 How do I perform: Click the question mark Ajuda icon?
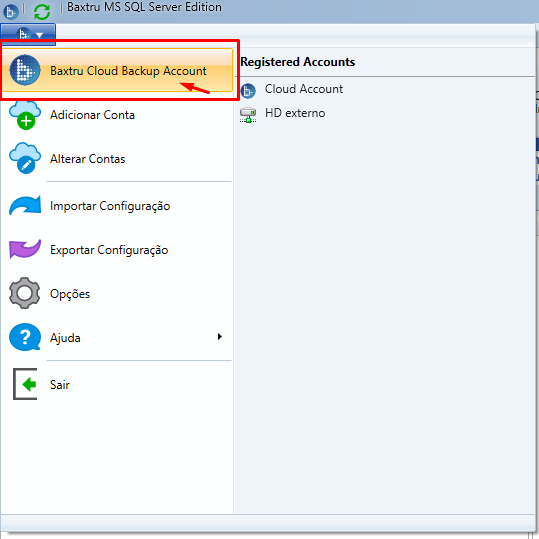point(25,337)
